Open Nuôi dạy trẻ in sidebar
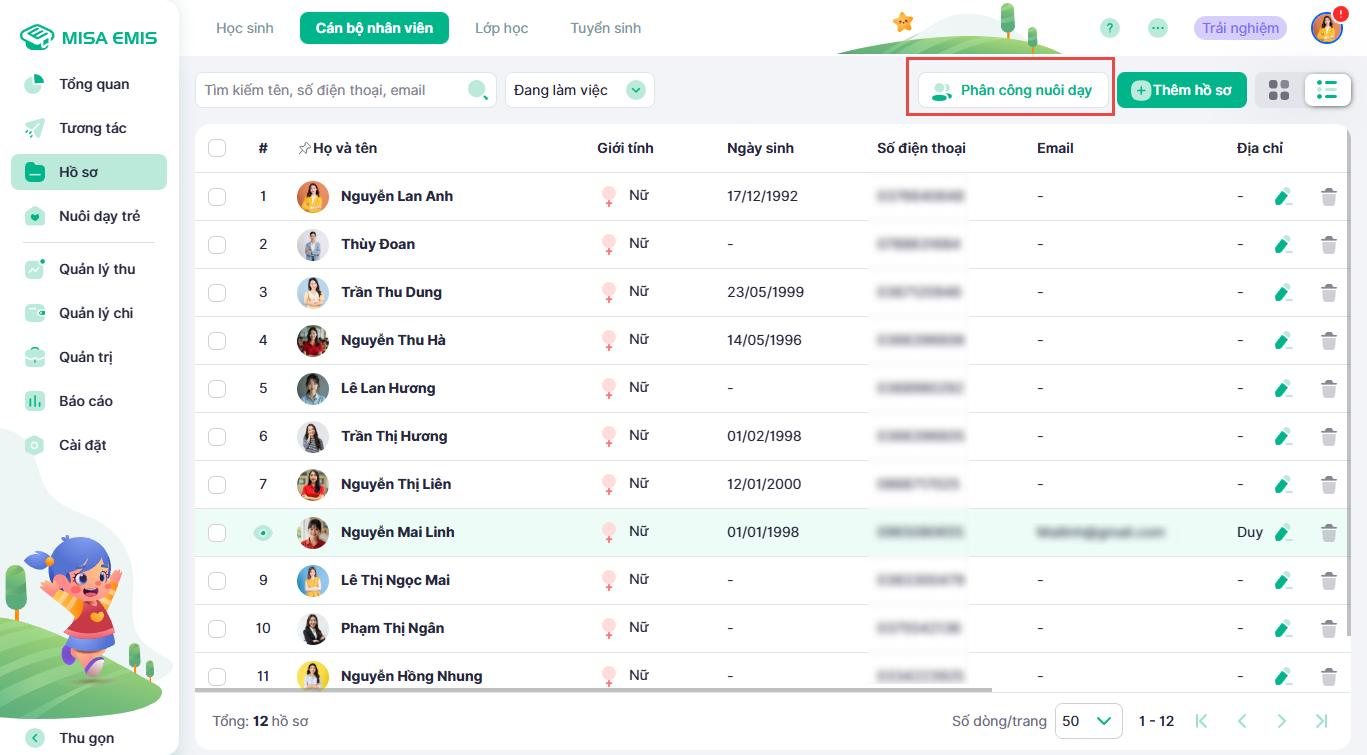Image resolution: width=1367 pixels, height=755 pixels. point(99,216)
